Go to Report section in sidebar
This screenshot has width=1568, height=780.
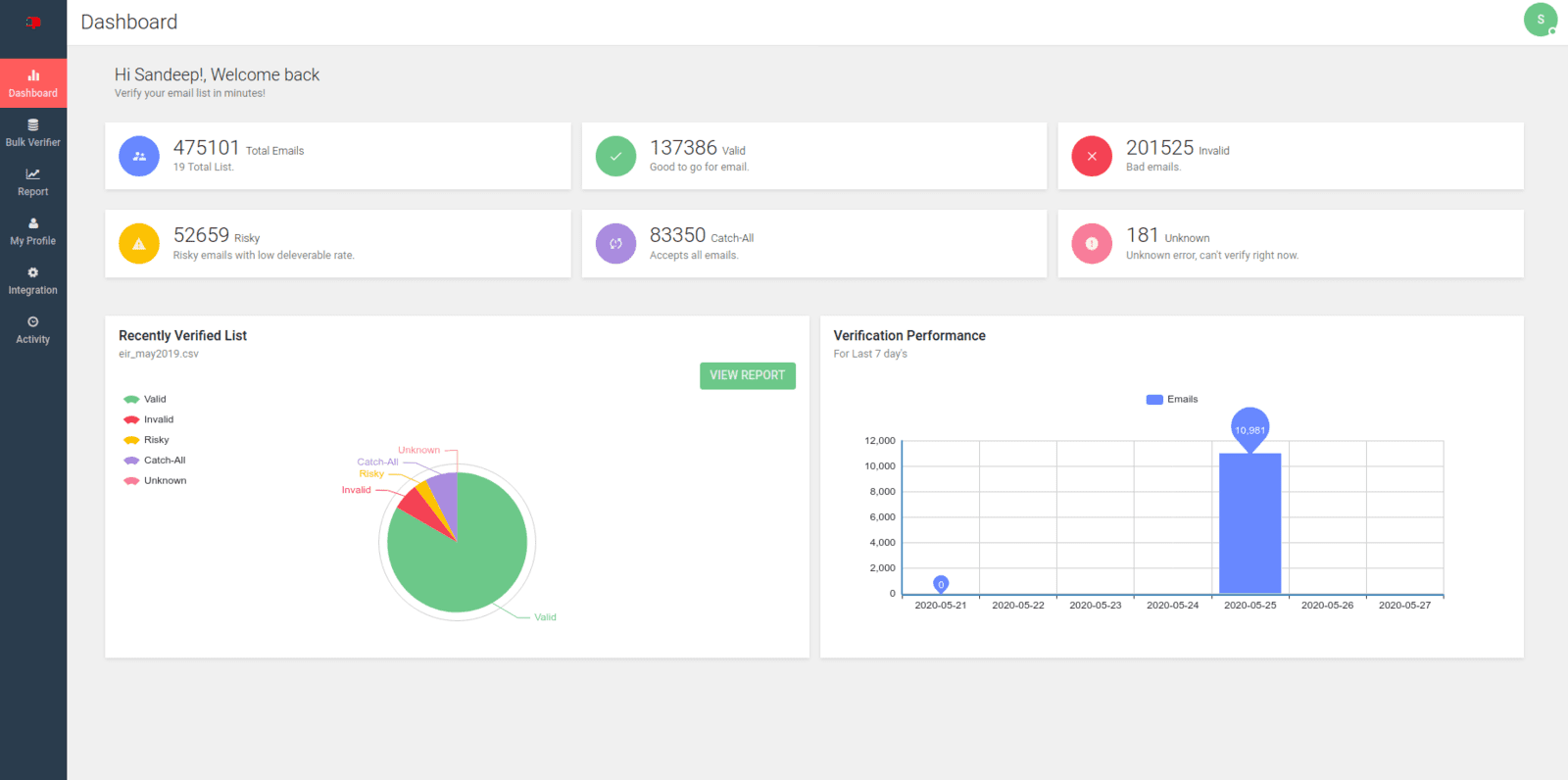point(33,182)
